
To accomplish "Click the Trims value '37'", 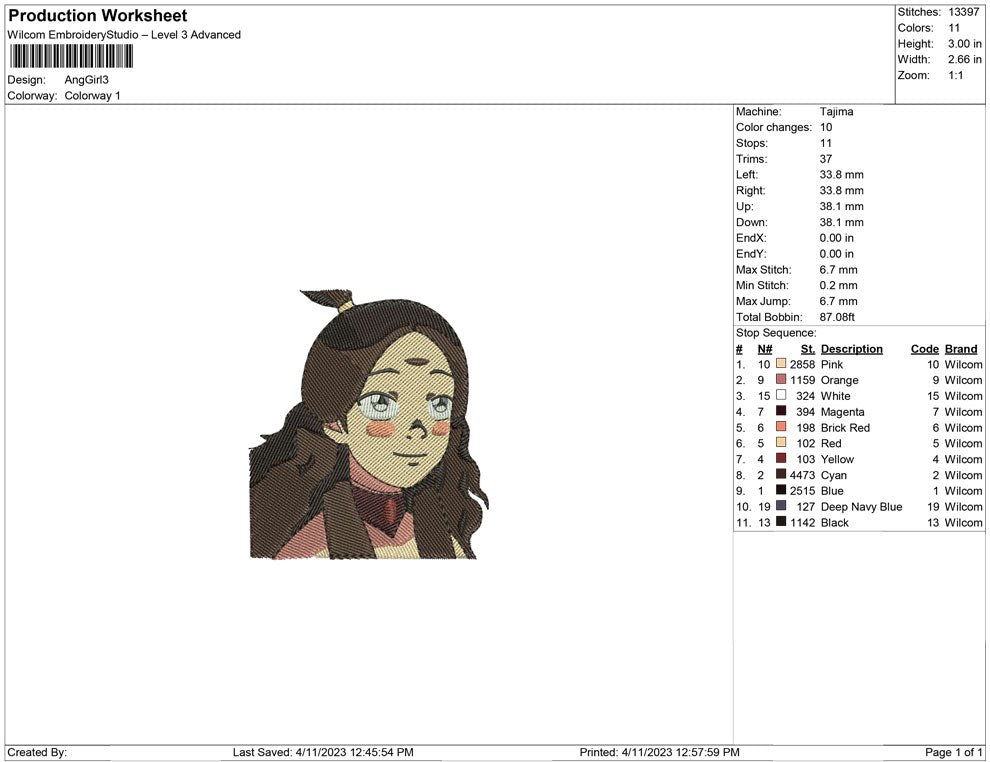I will coord(826,159).
